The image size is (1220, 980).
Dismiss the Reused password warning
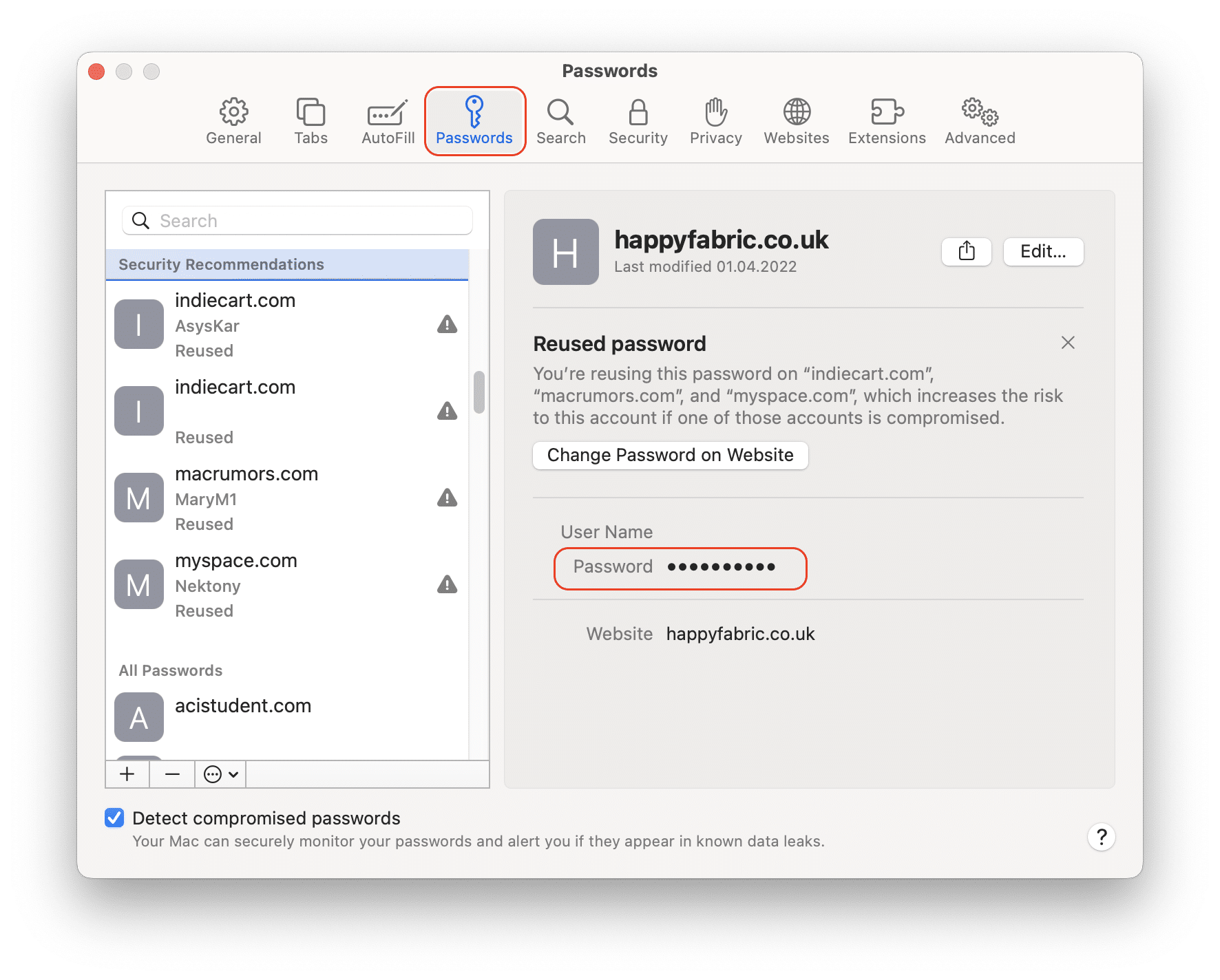click(x=1068, y=342)
